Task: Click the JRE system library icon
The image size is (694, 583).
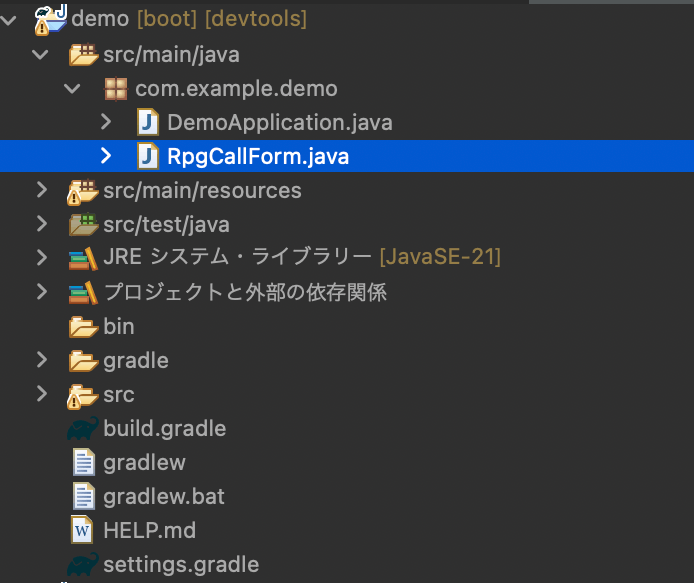Action: (x=83, y=259)
